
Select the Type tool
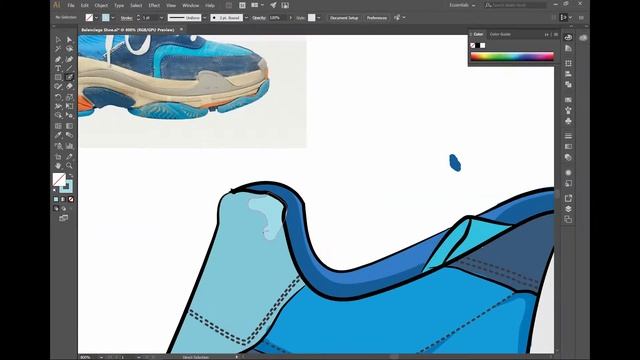coord(58,68)
